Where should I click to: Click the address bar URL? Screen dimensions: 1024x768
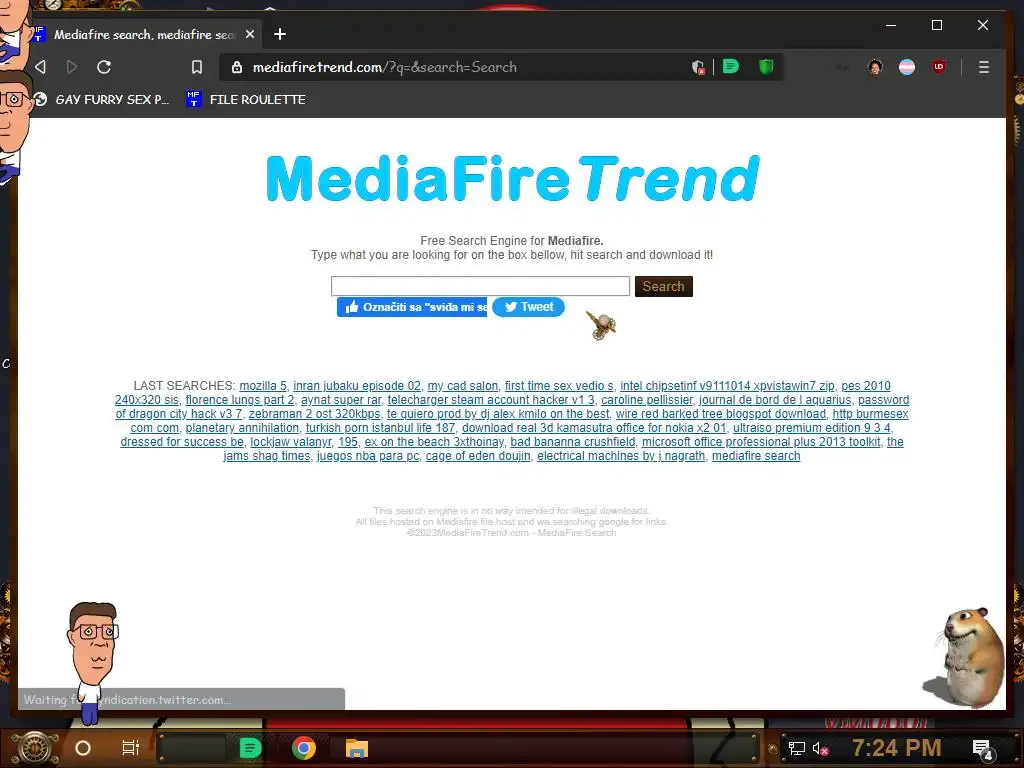pyautogui.click(x=385, y=67)
